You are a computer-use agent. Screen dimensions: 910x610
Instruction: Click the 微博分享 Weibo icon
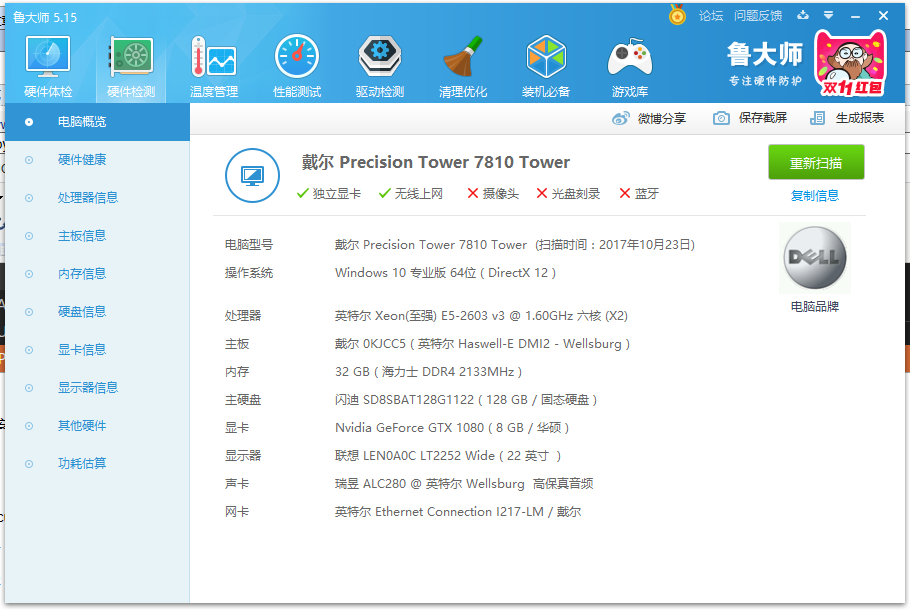click(620, 118)
